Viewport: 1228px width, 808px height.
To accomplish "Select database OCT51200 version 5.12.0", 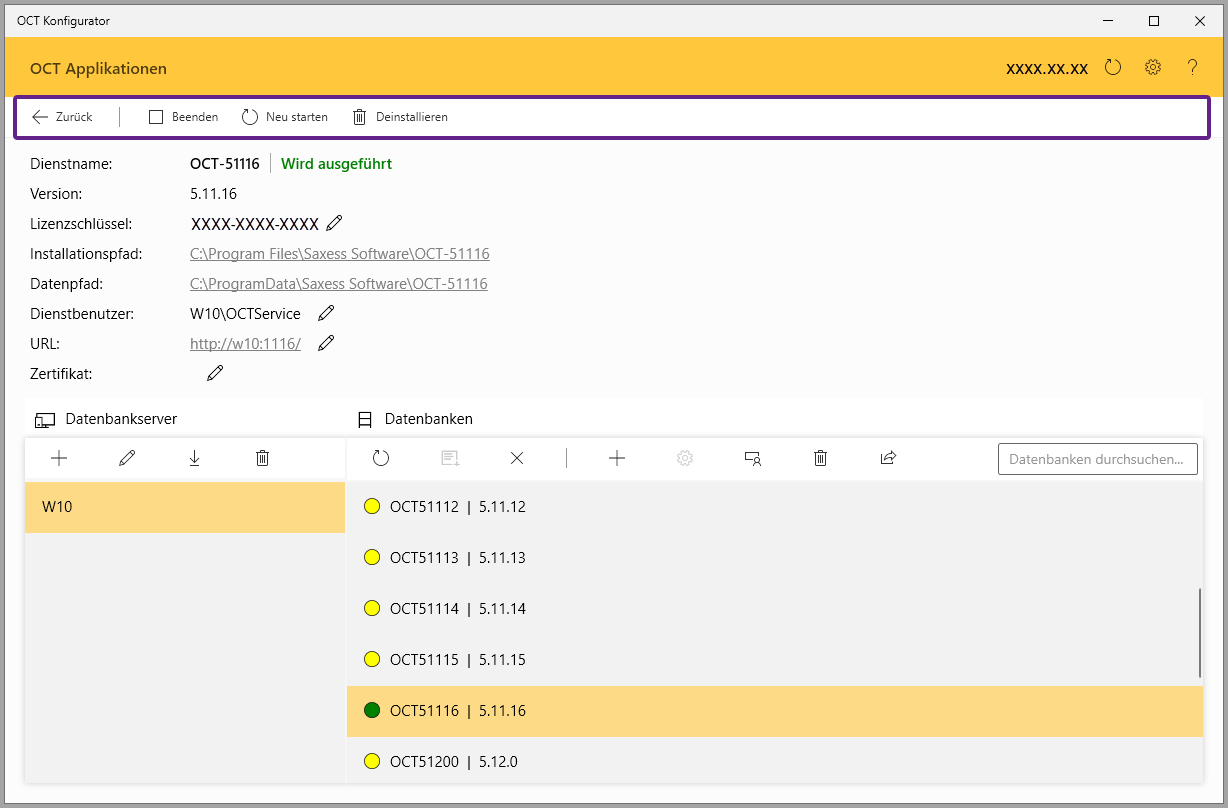I will [453, 762].
